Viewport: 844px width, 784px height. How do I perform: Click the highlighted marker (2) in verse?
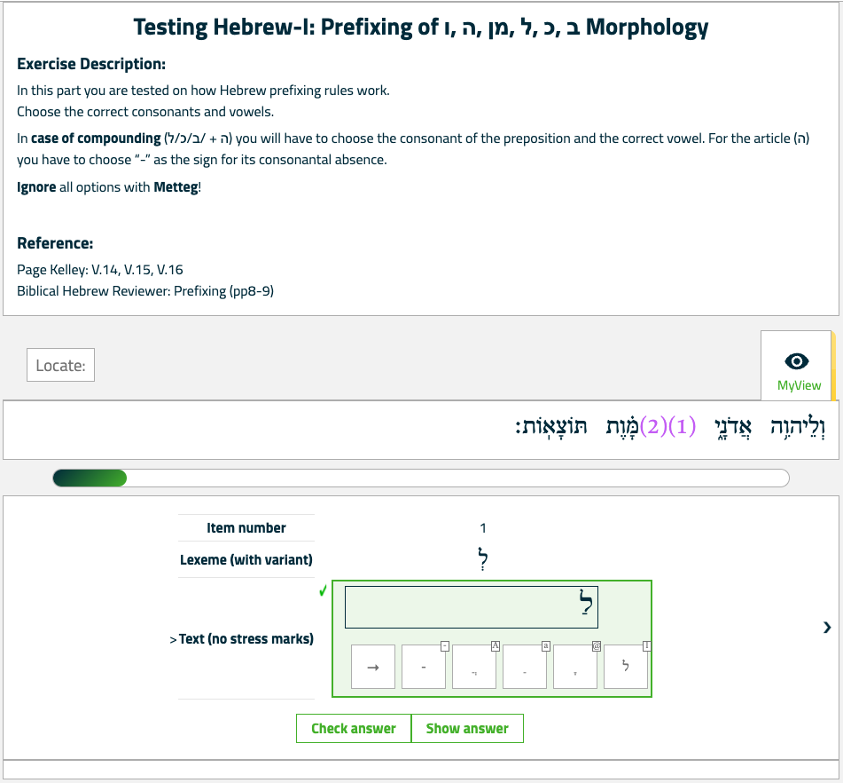[653, 426]
